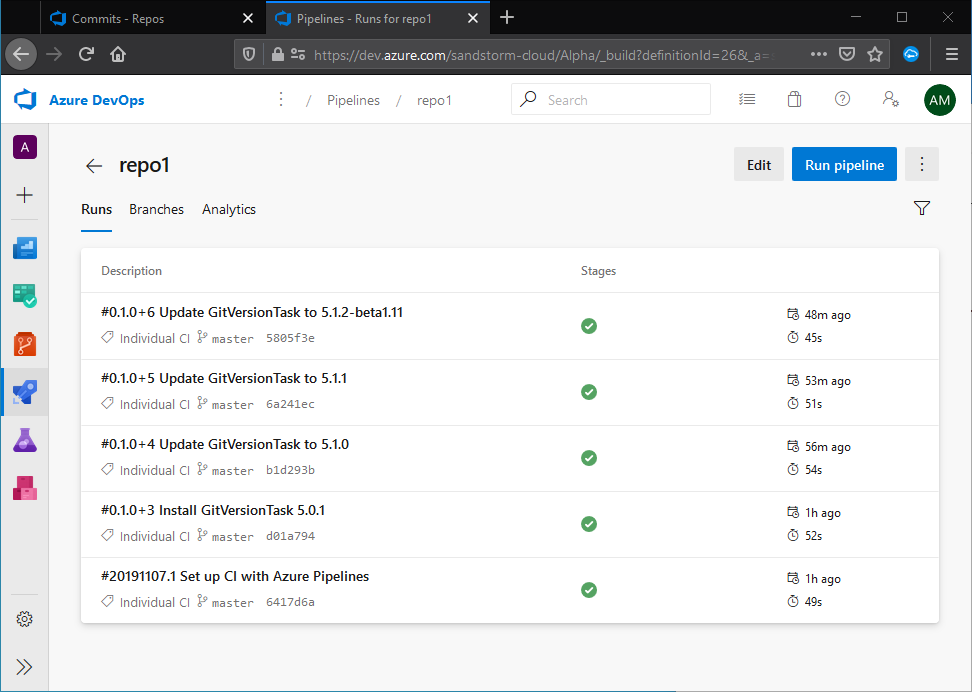Switch to the Analytics tab

(229, 210)
